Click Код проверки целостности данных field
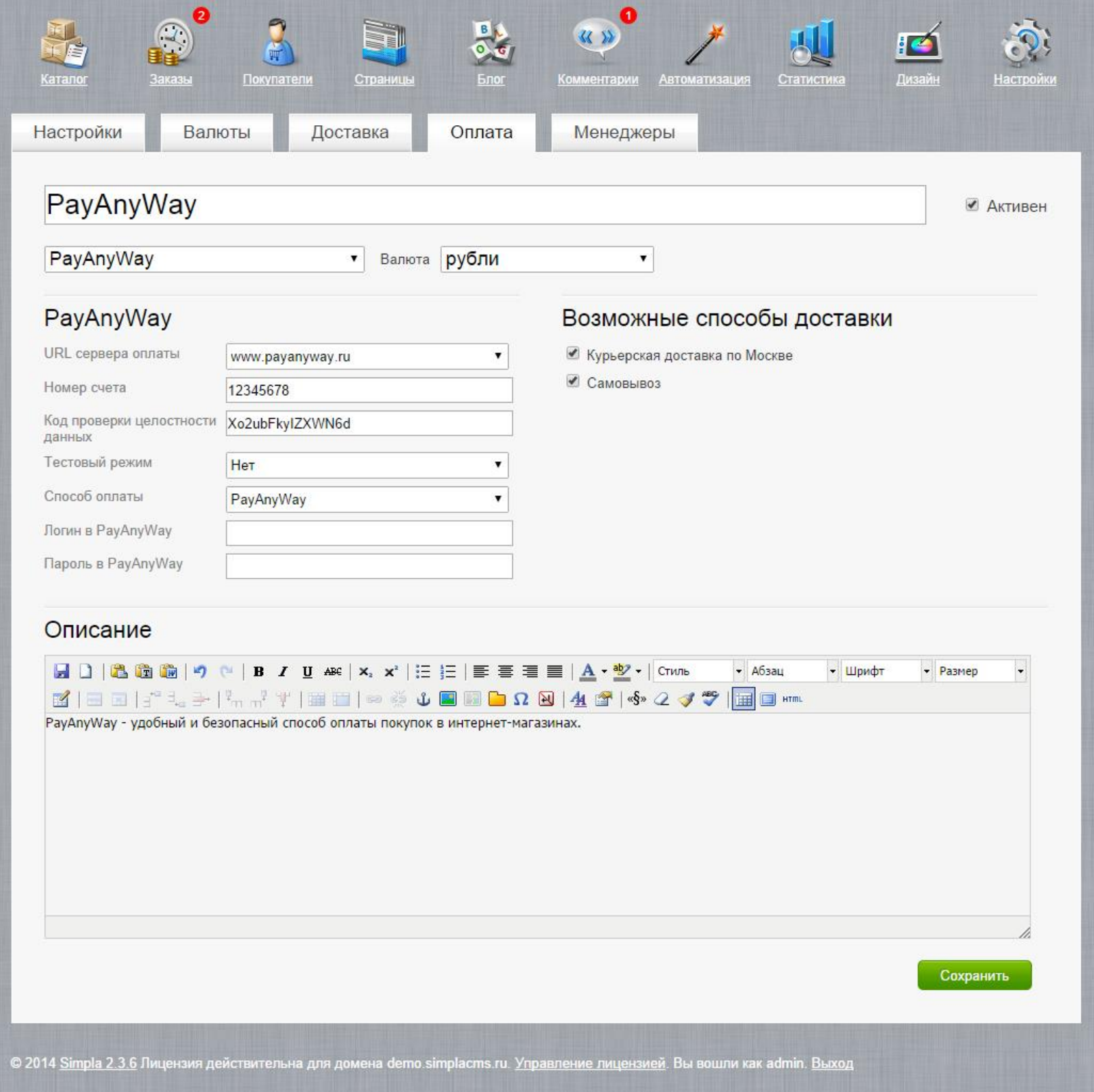1094x1092 pixels. (x=369, y=424)
